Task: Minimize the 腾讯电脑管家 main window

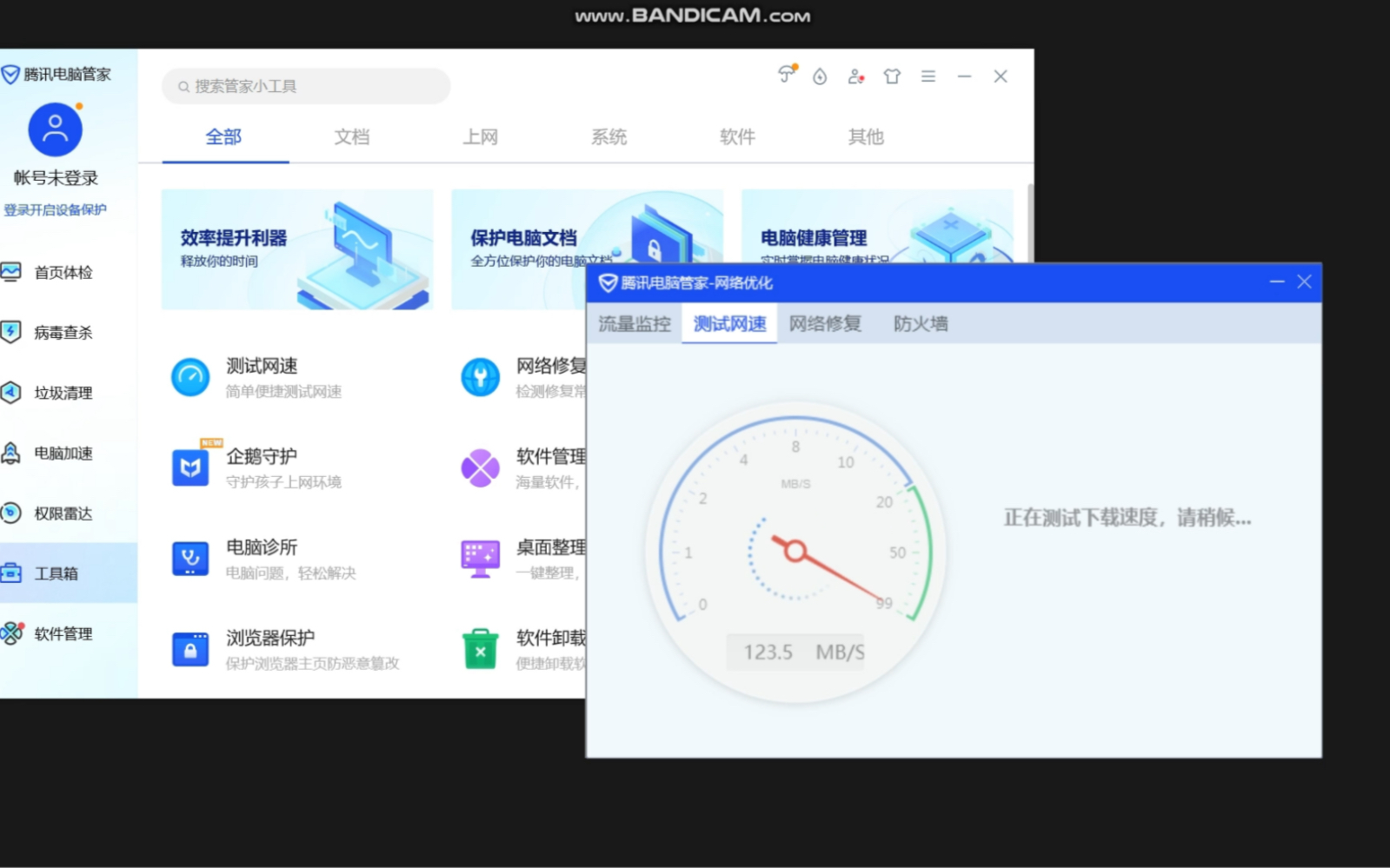Action: coord(965,76)
